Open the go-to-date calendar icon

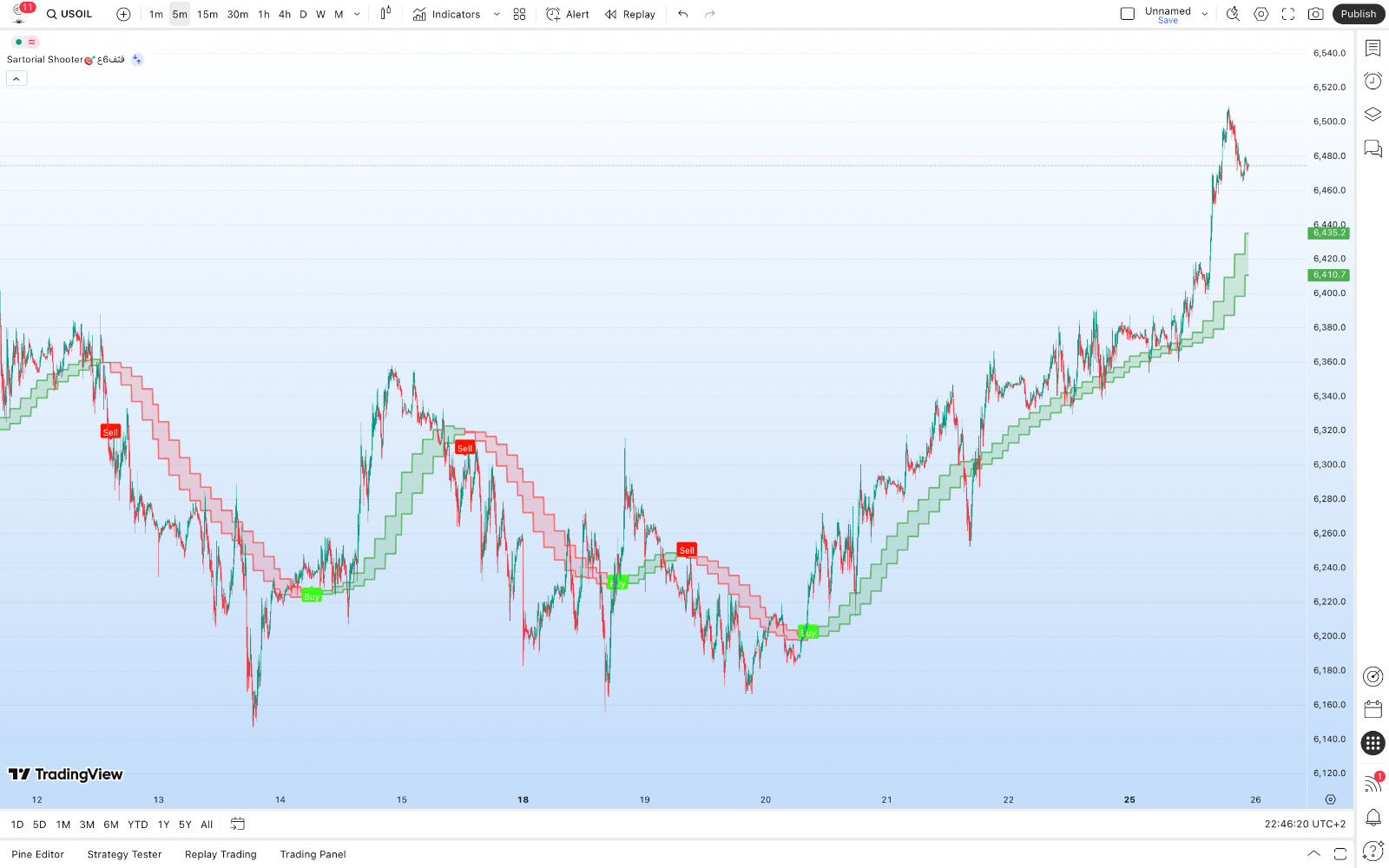point(237,825)
